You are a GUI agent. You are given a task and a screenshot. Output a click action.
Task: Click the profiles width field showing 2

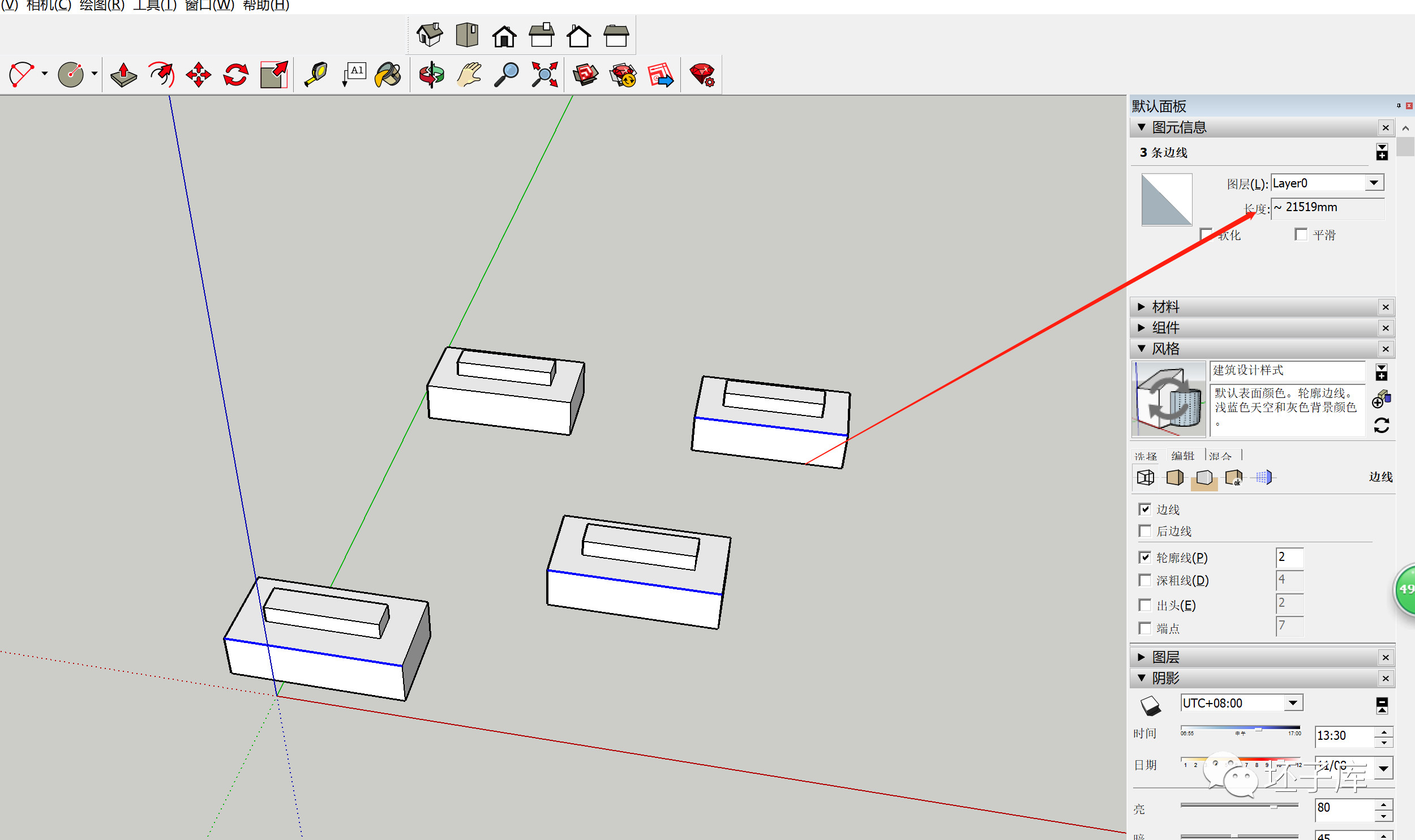tap(1290, 557)
